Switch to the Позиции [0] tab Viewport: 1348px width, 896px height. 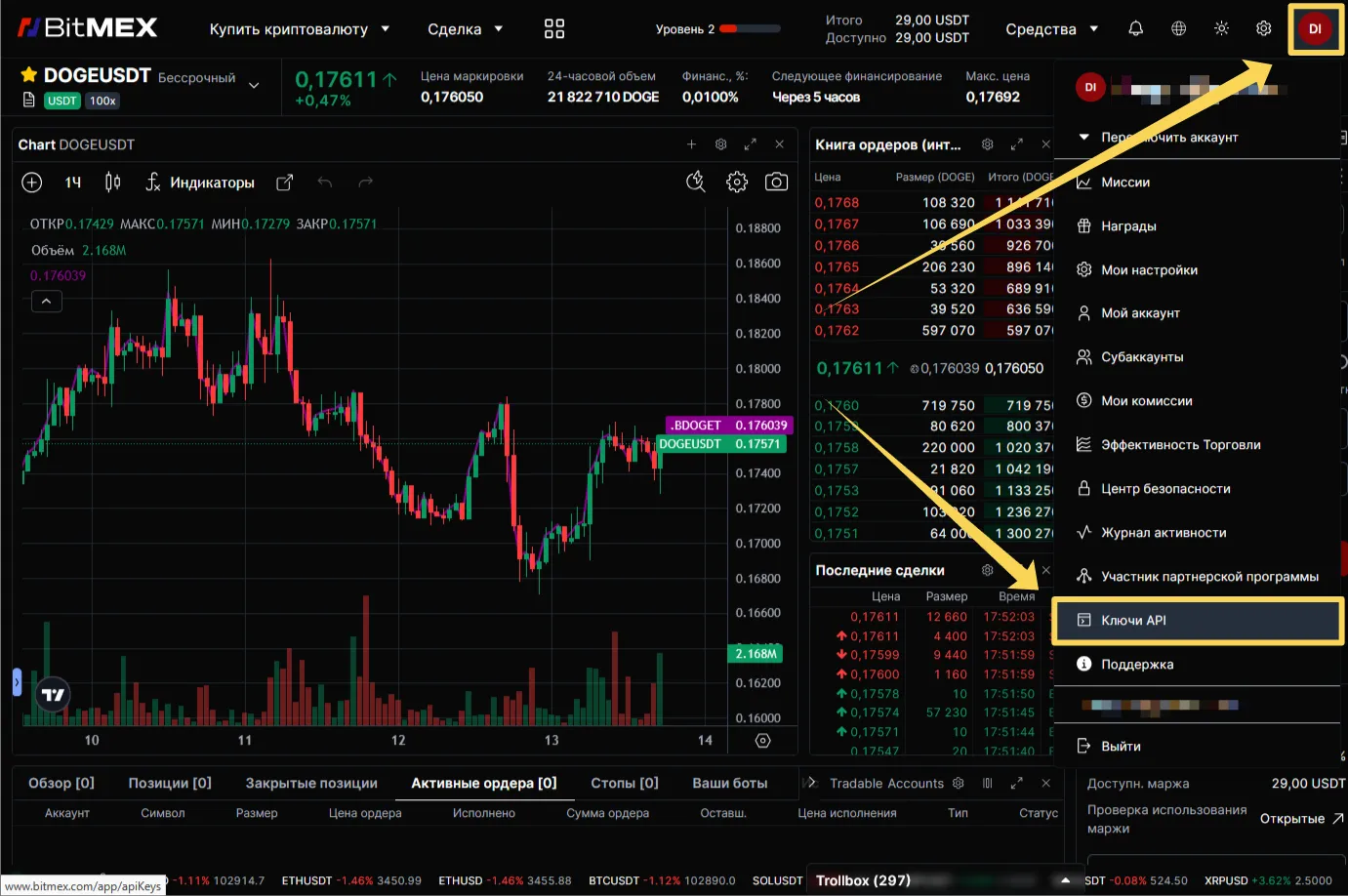pyautogui.click(x=170, y=783)
